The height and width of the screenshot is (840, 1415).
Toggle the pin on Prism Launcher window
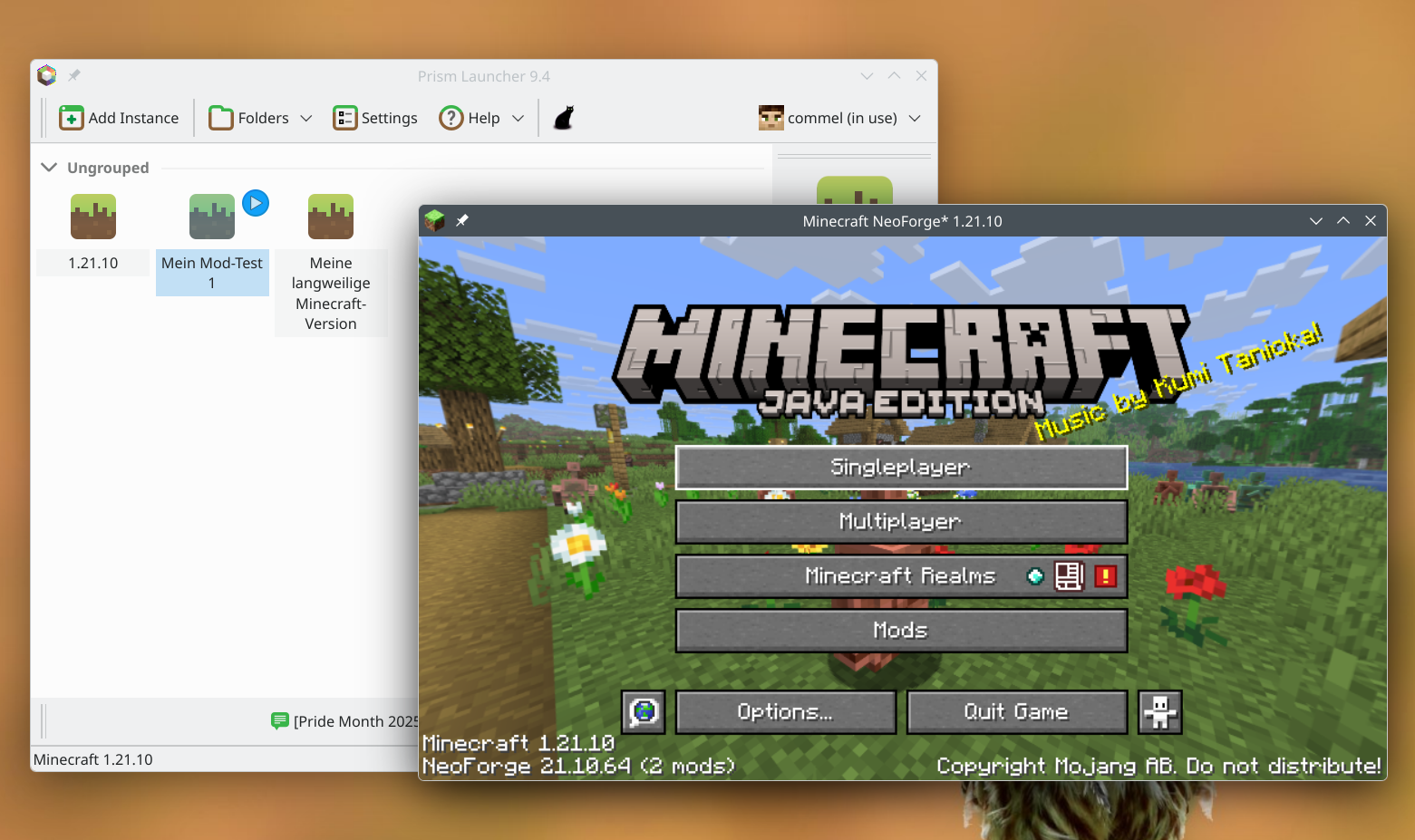tap(74, 76)
